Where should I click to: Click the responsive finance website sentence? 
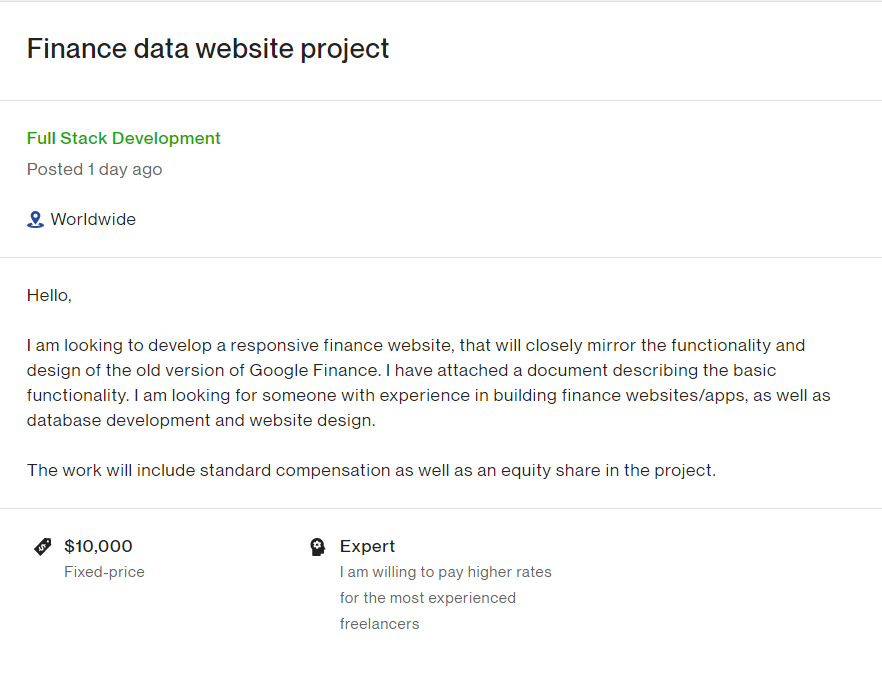point(416,345)
